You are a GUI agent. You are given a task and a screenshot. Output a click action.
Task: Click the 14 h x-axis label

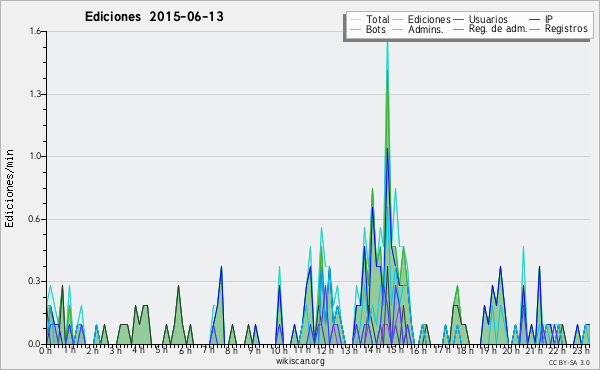click(372, 350)
